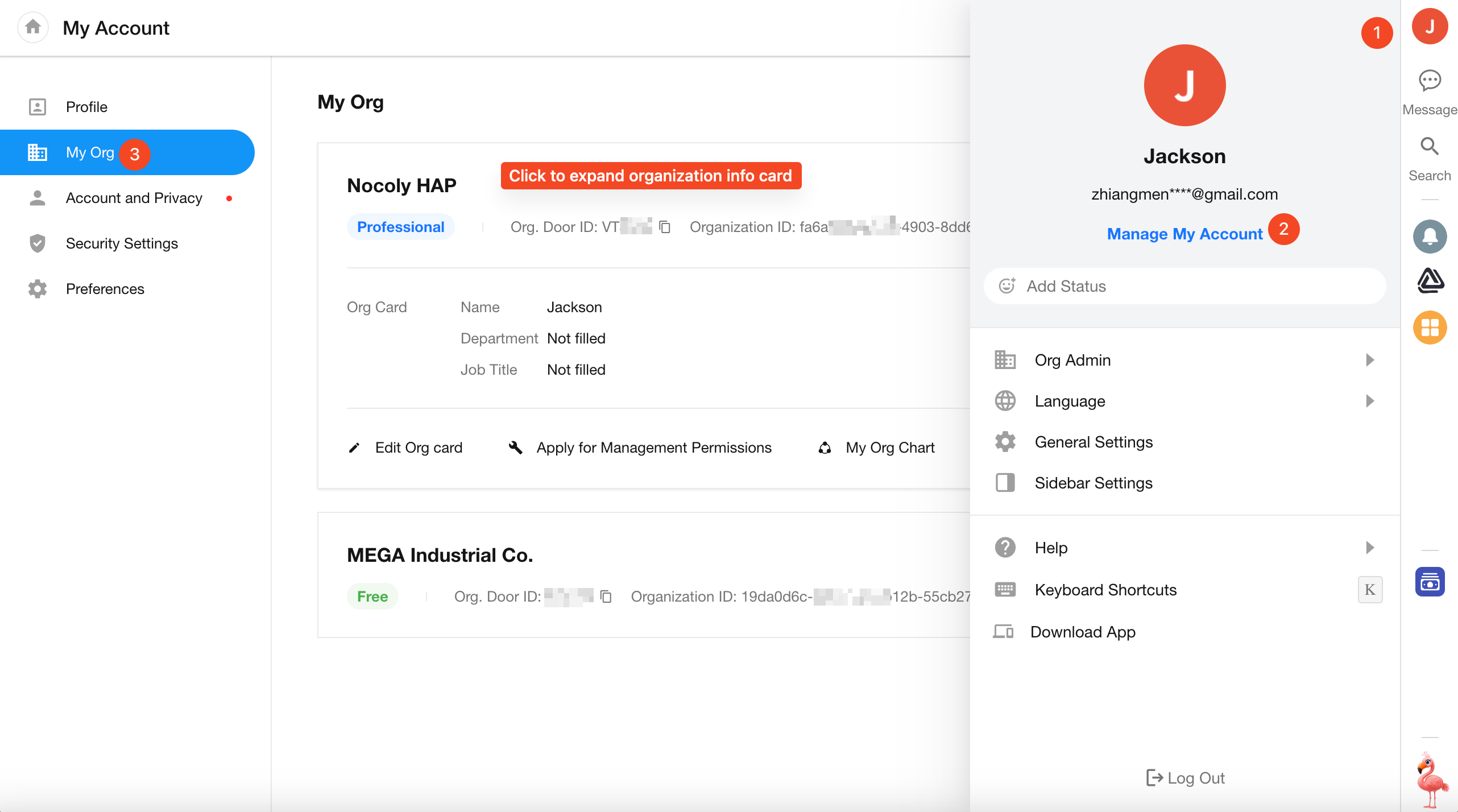Open Sidebar Settings option

[1093, 483]
